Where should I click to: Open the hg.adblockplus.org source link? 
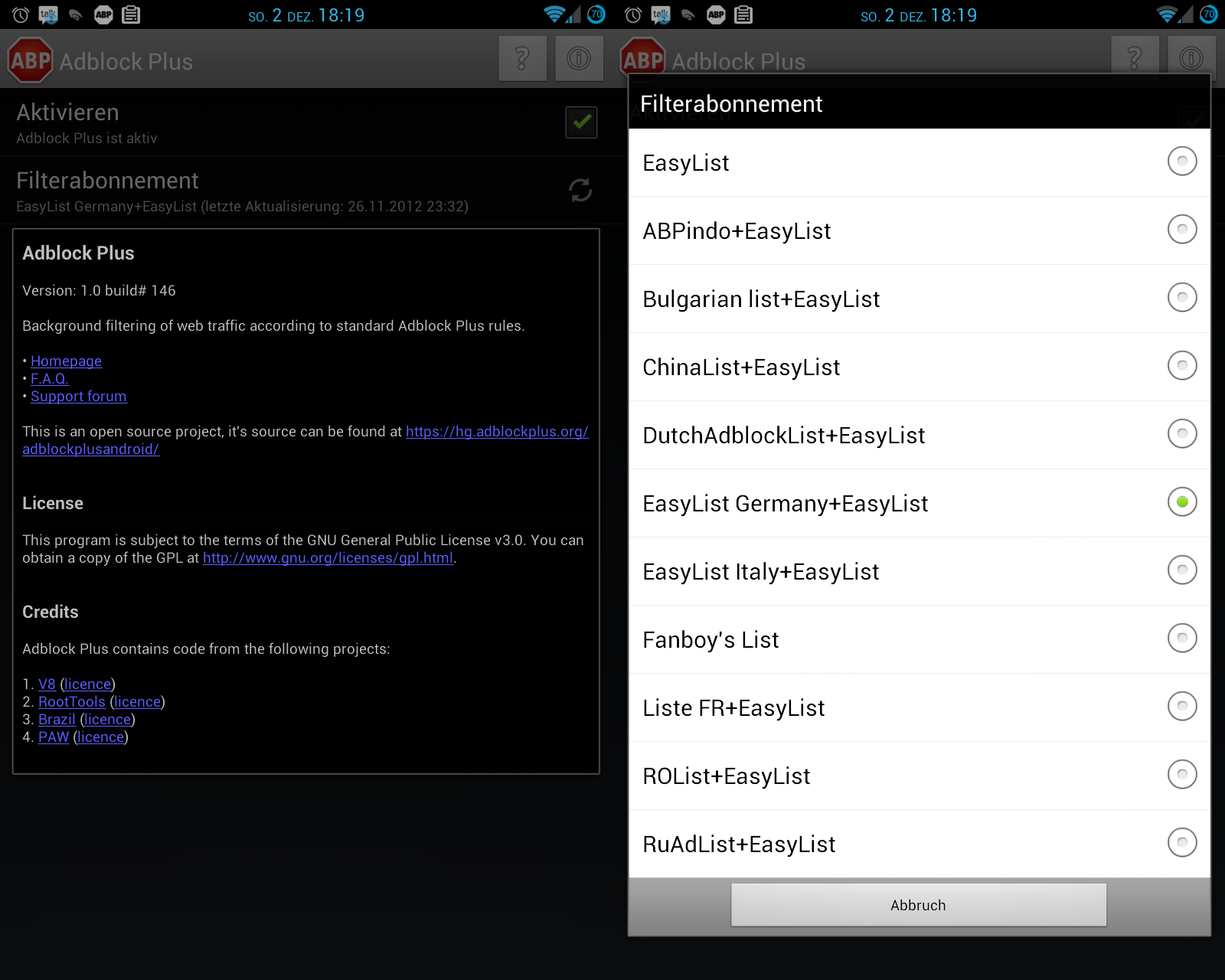[497, 431]
